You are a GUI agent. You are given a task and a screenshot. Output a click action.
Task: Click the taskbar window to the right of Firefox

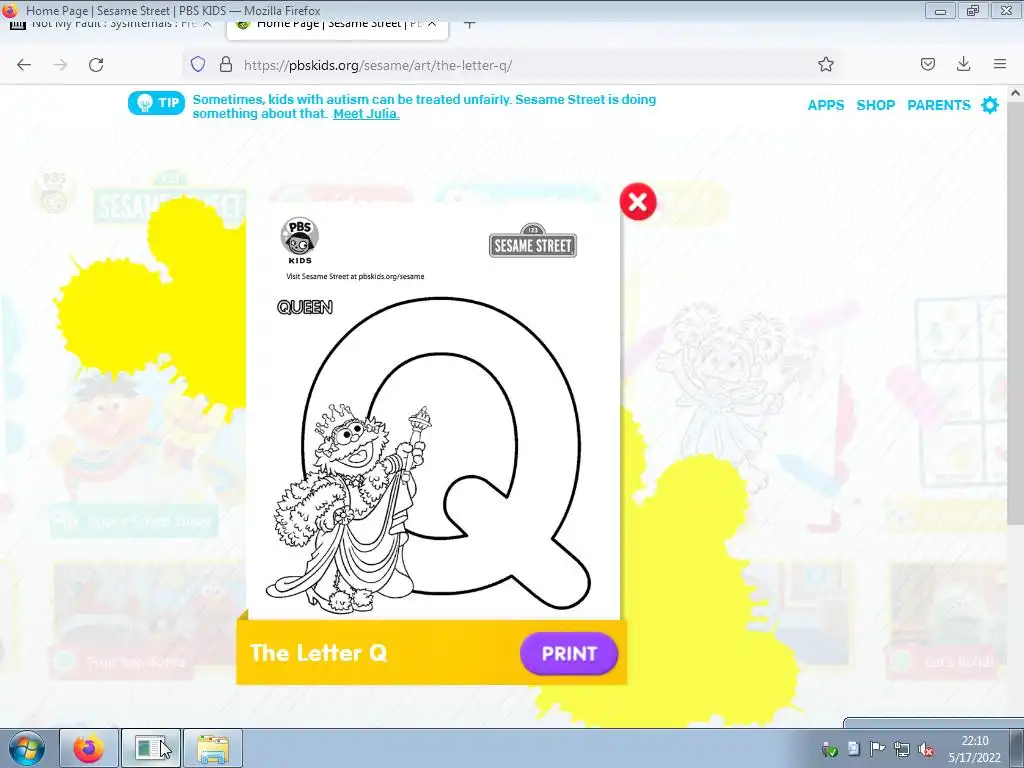click(x=151, y=748)
